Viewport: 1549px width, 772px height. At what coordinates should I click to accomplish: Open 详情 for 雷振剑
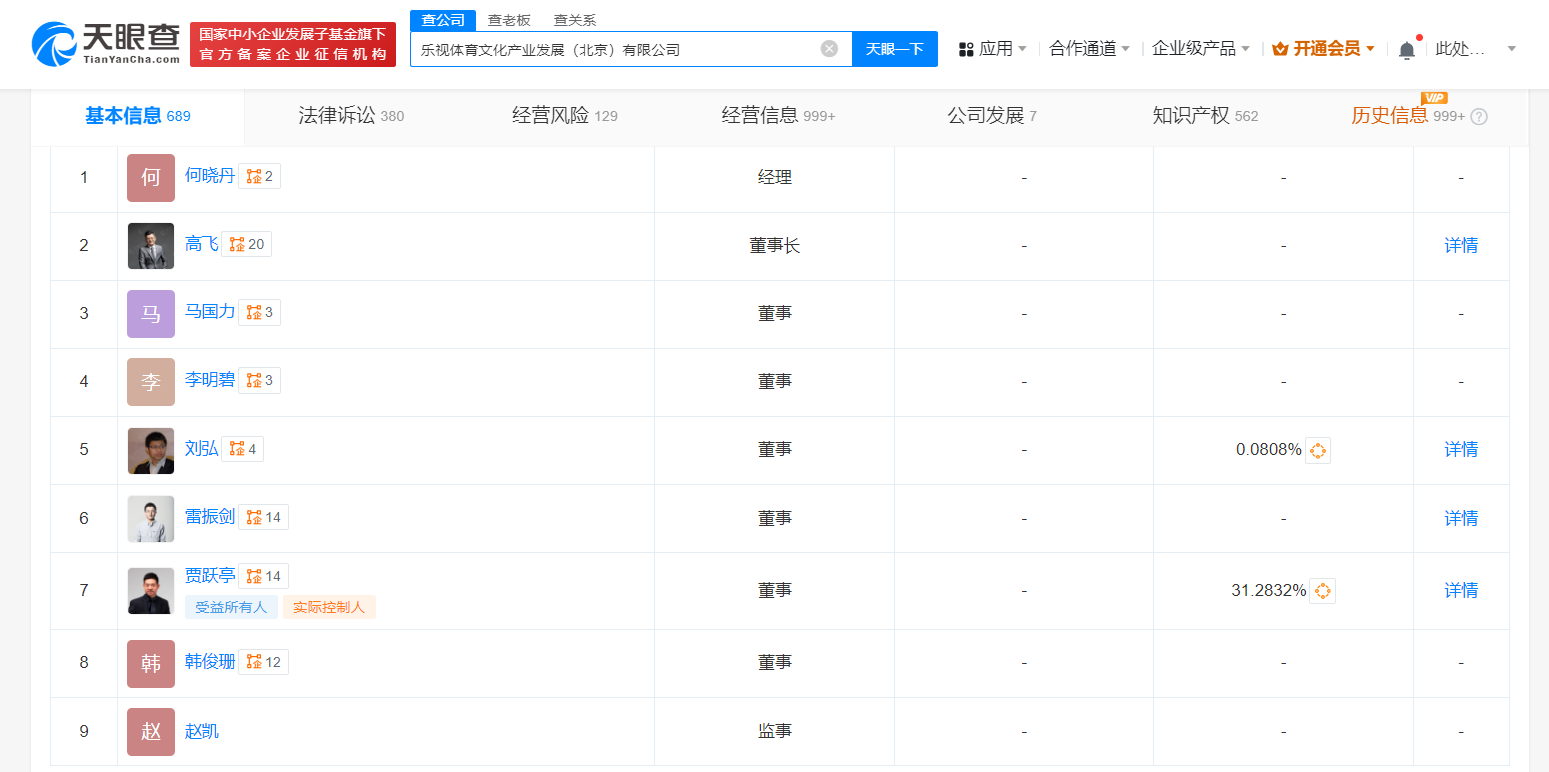(x=1461, y=519)
